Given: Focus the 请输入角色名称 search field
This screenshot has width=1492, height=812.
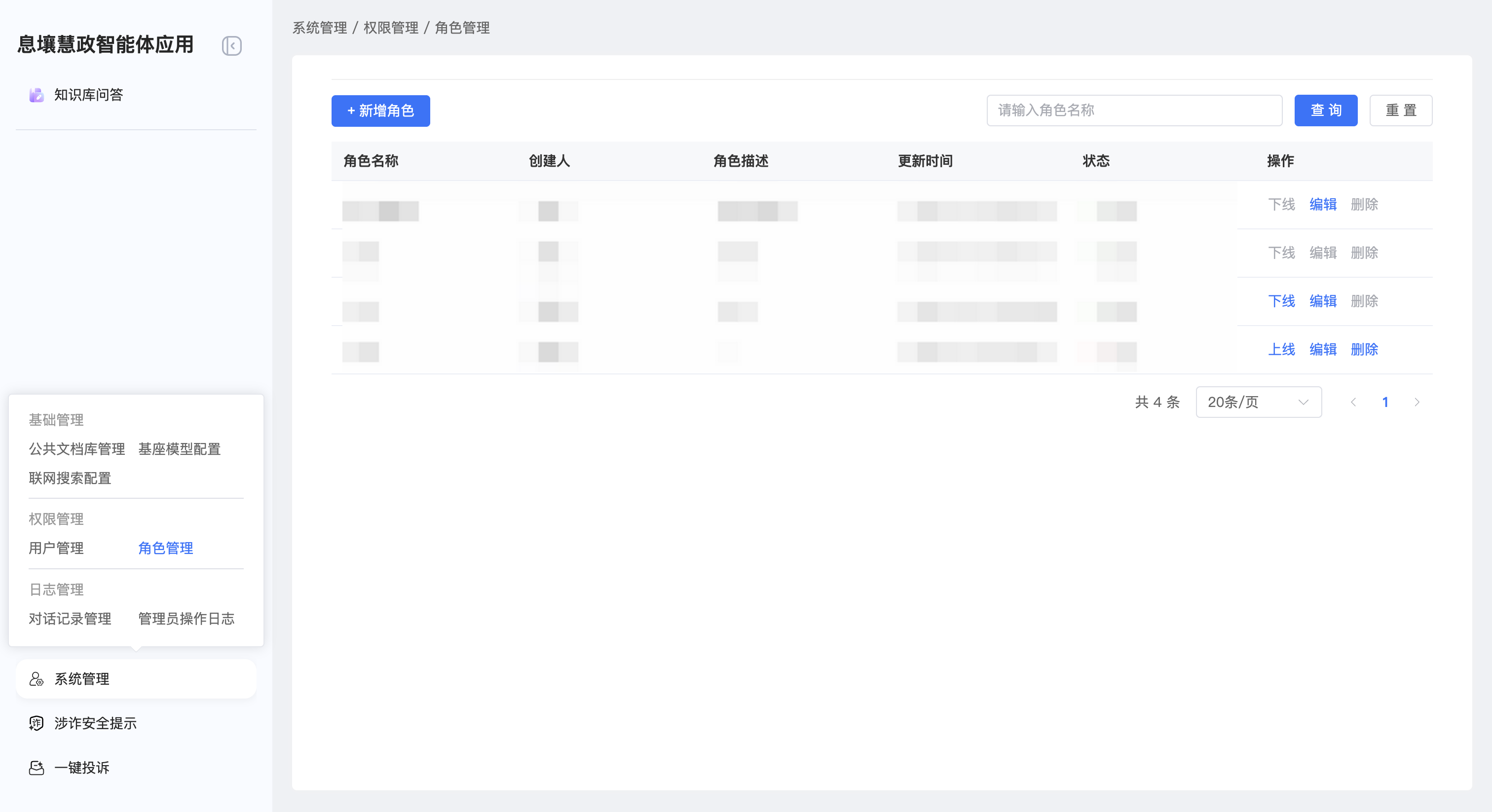Looking at the screenshot, I should (1134, 110).
